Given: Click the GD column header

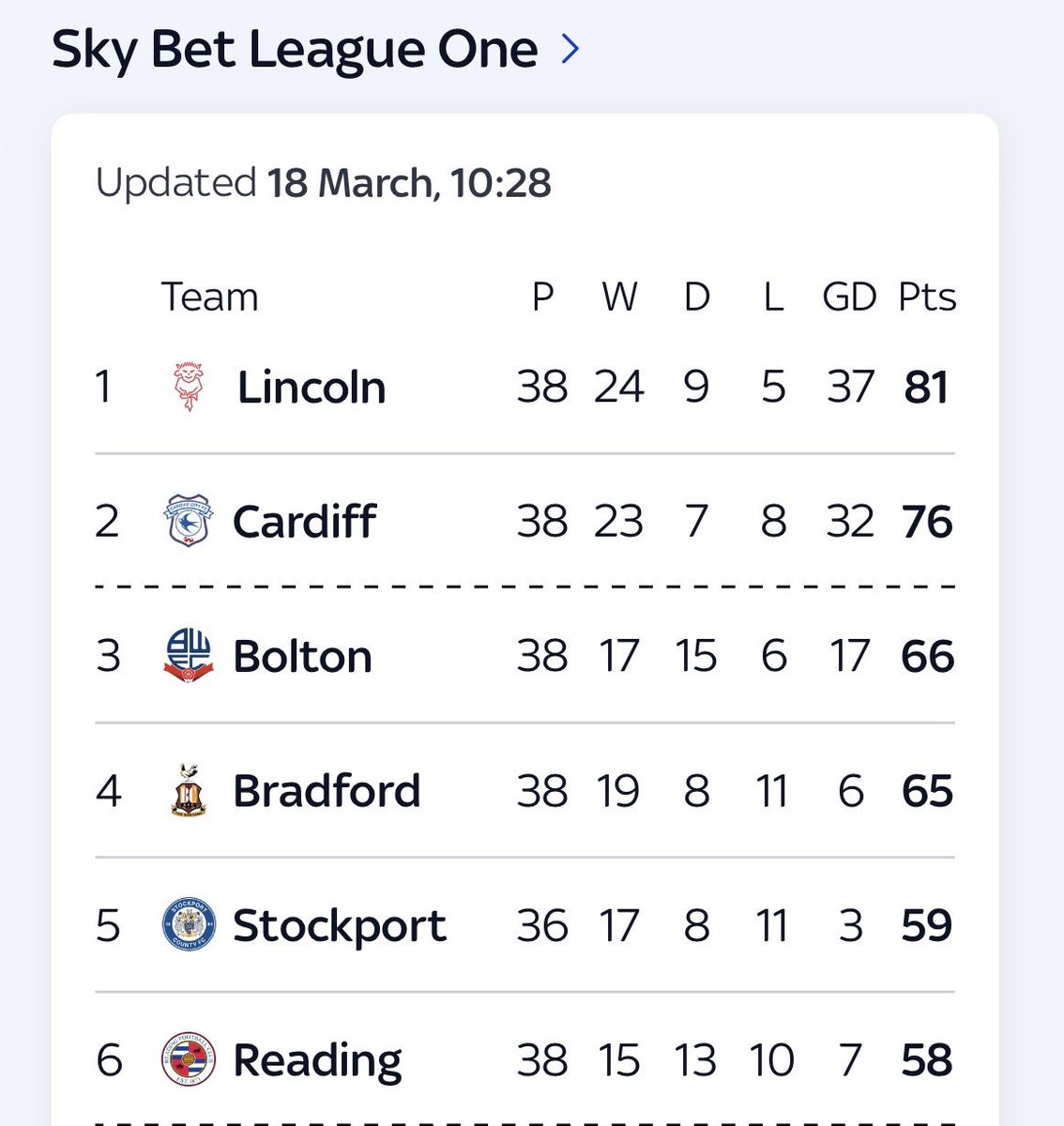Looking at the screenshot, I should 849,297.
